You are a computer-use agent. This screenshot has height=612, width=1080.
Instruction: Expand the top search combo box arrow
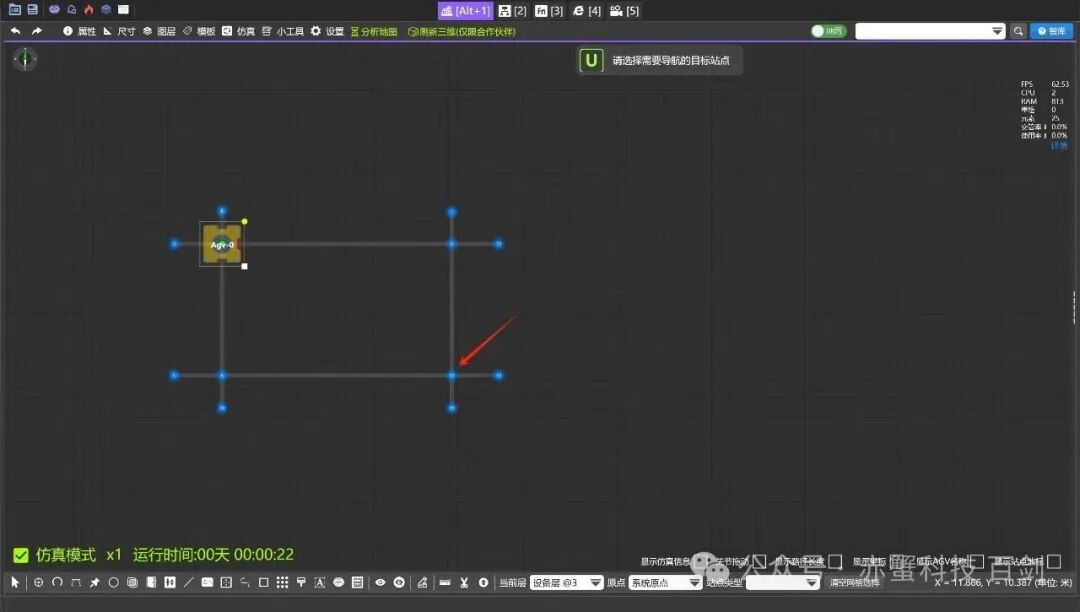point(997,31)
